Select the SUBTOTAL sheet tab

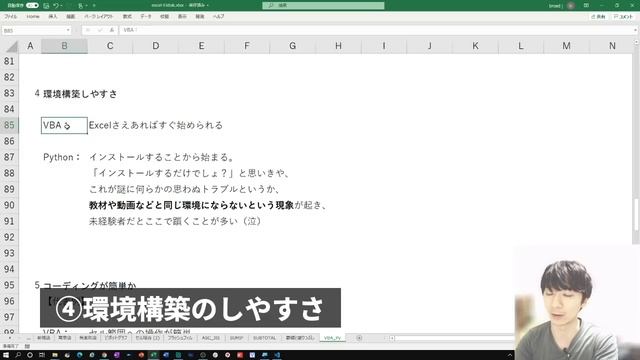264,338
